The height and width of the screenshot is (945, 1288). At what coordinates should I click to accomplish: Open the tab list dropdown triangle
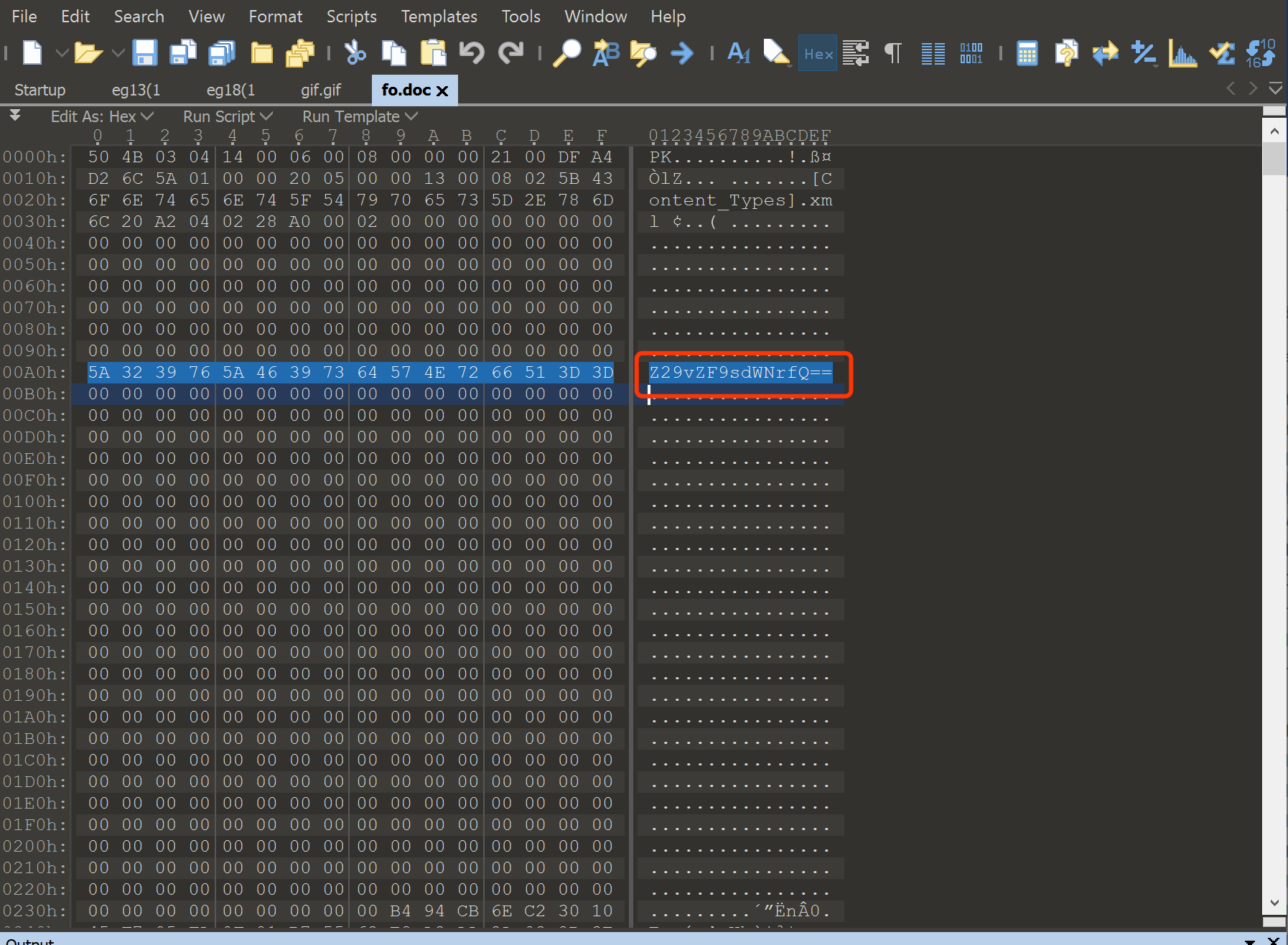point(1276,88)
